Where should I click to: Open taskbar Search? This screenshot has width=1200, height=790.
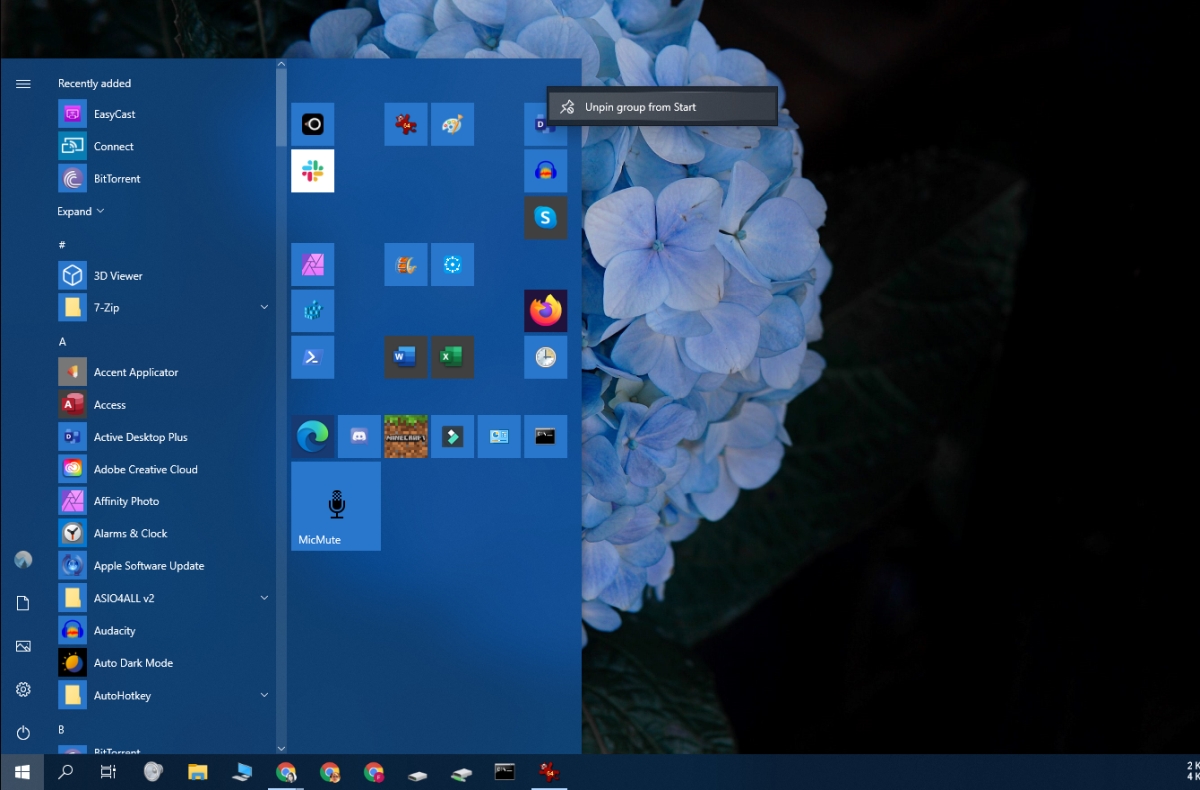click(x=66, y=772)
